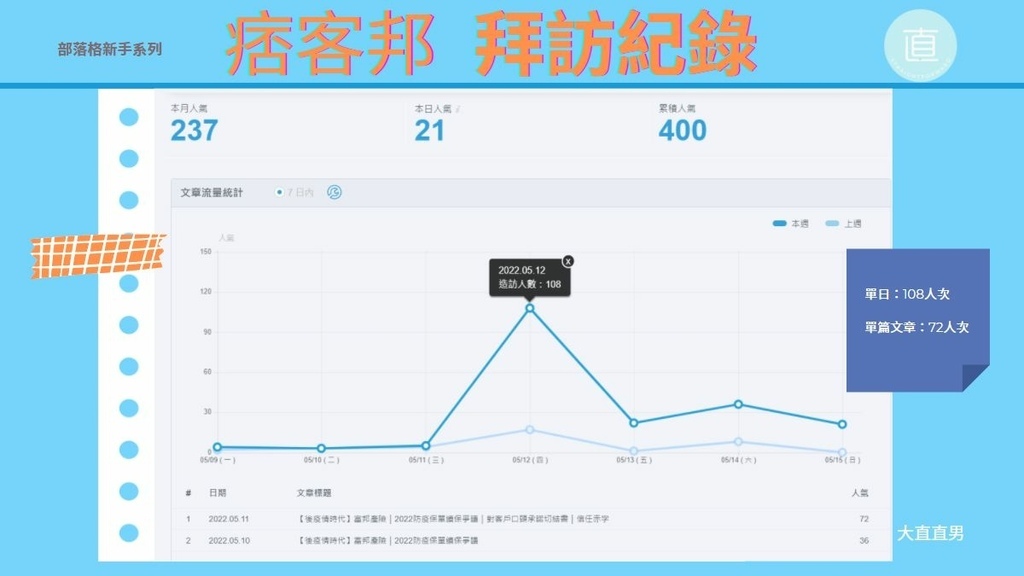Click the 造訪人數：108 tooltip text
This screenshot has width=1024, height=576.
[530, 284]
